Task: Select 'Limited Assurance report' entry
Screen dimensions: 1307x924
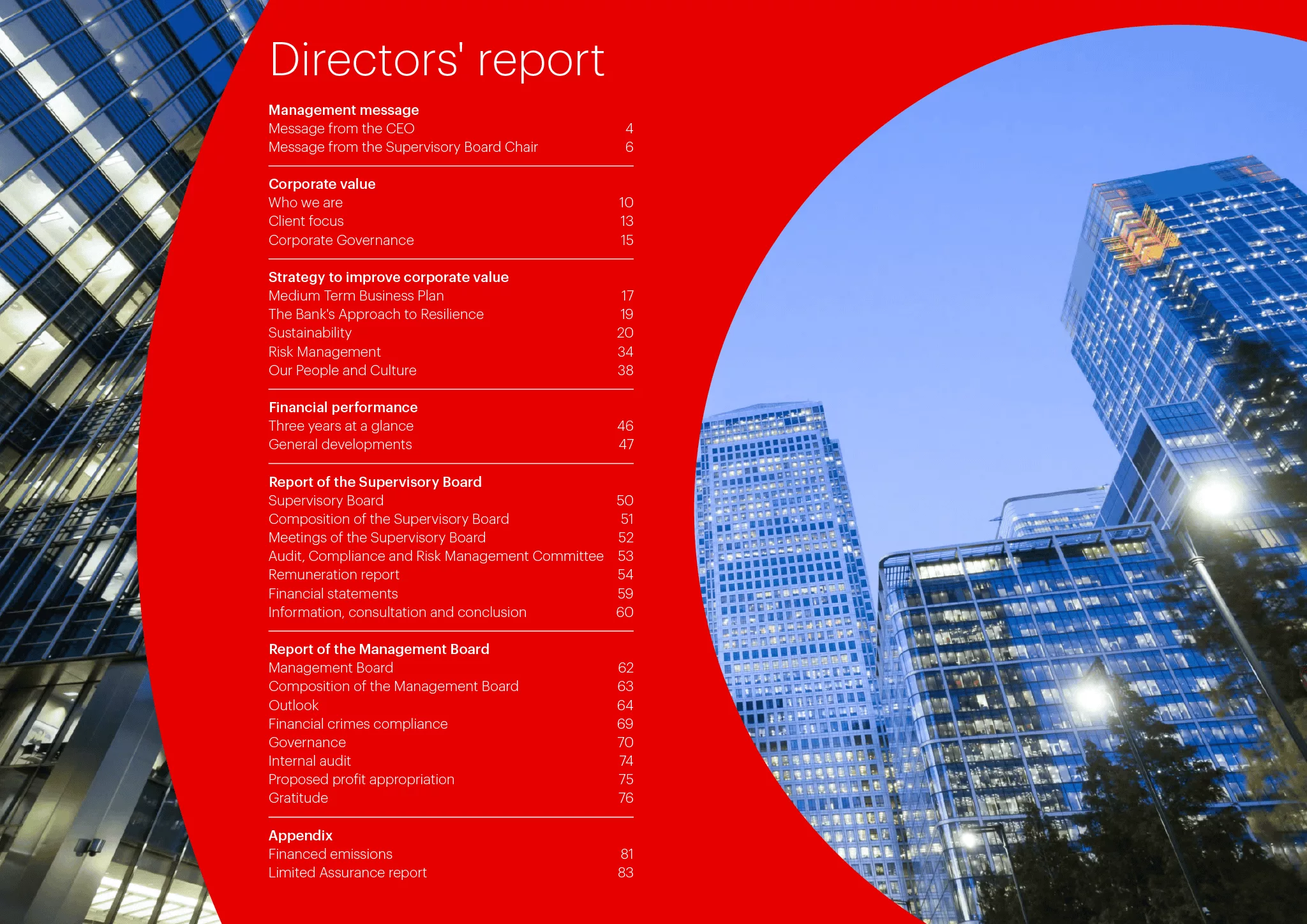Action: (x=451, y=873)
